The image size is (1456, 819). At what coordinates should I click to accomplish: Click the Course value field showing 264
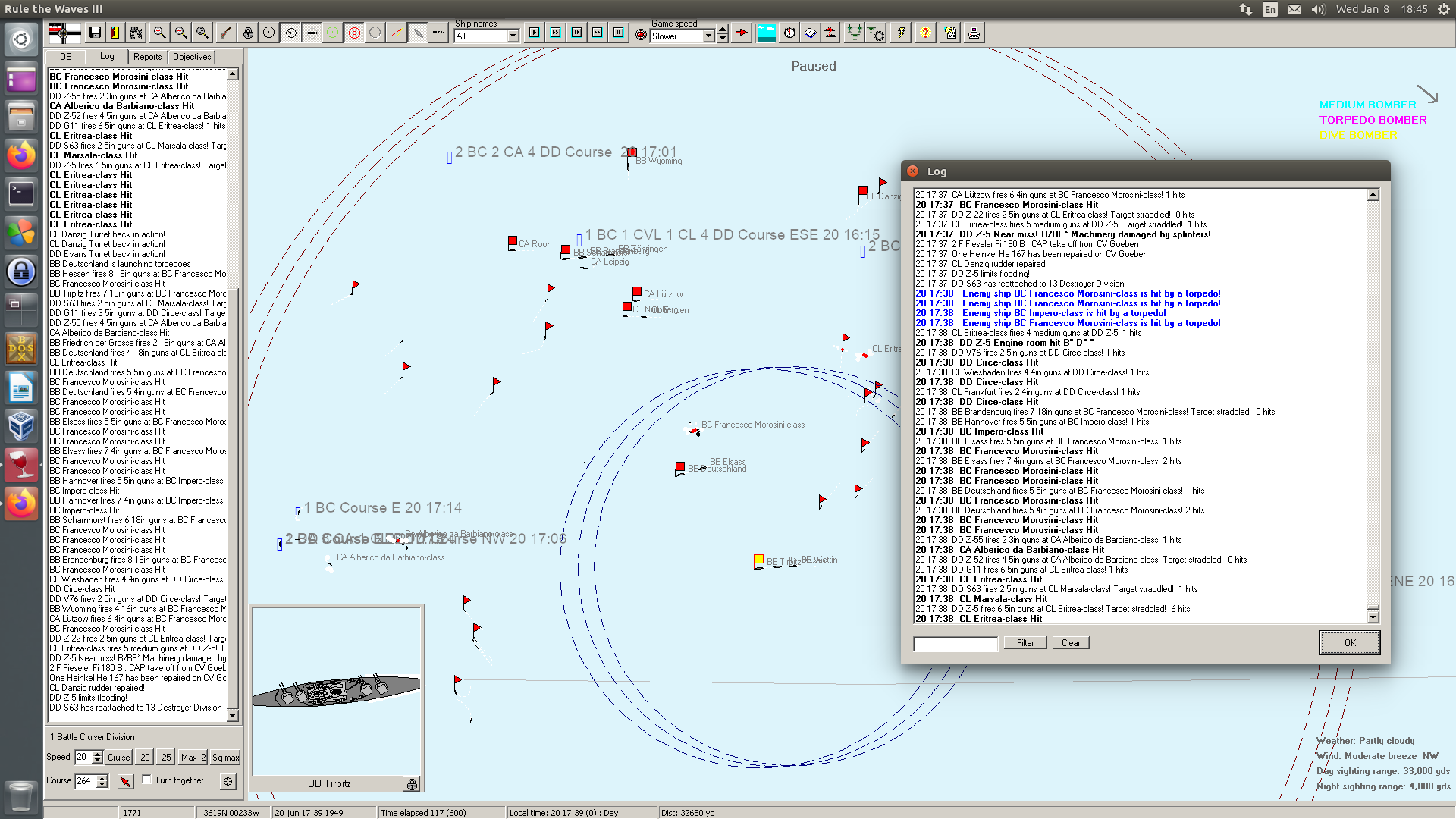85,780
